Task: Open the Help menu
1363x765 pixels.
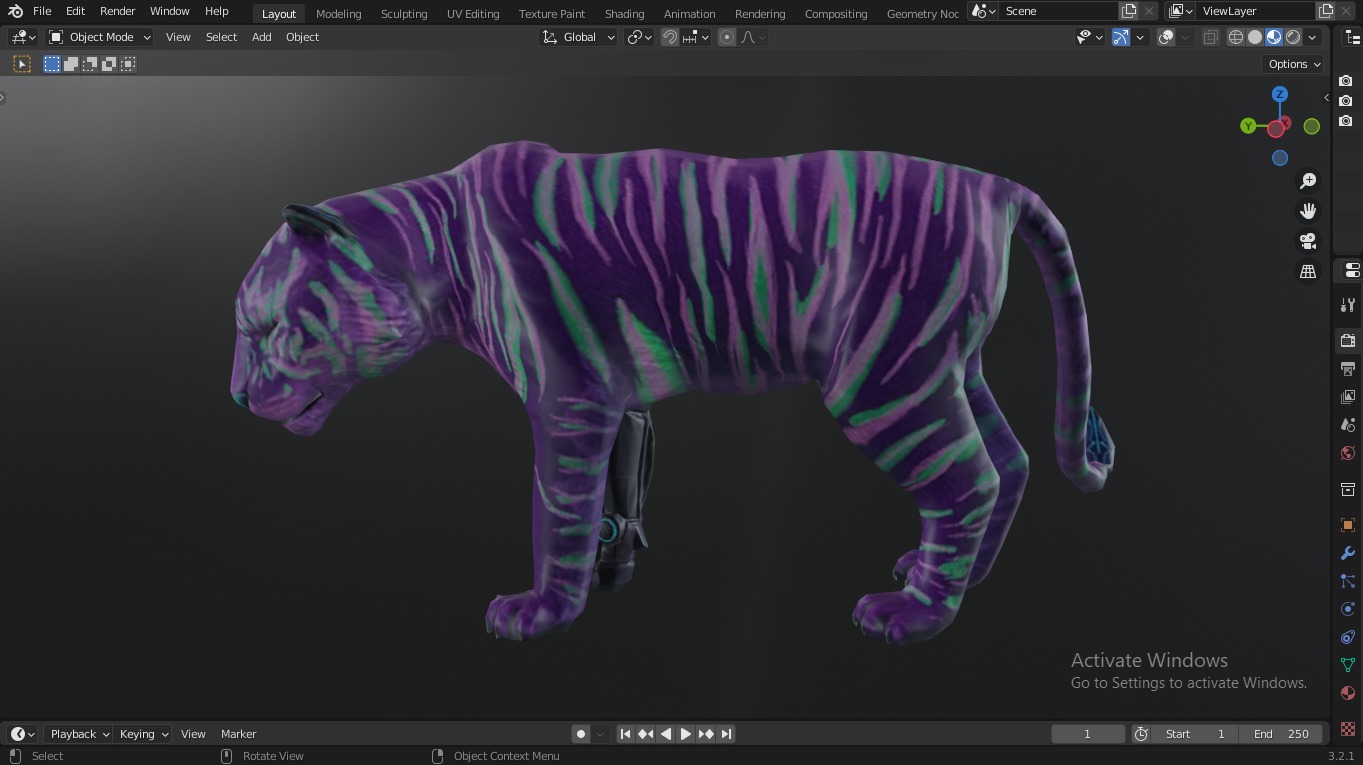Action: click(216, 11)
